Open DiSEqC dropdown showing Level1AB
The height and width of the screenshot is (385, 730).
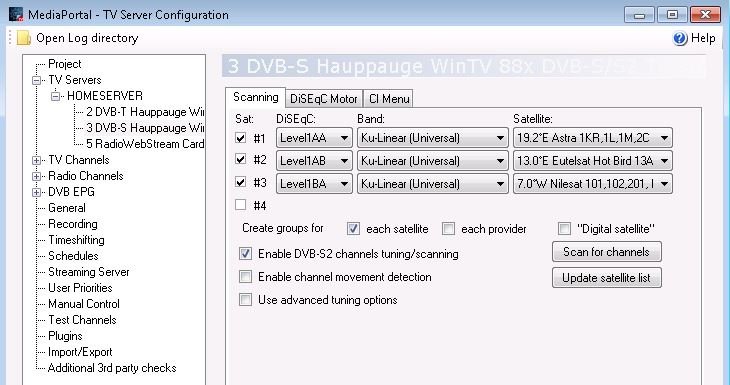[x=314, y=161]
